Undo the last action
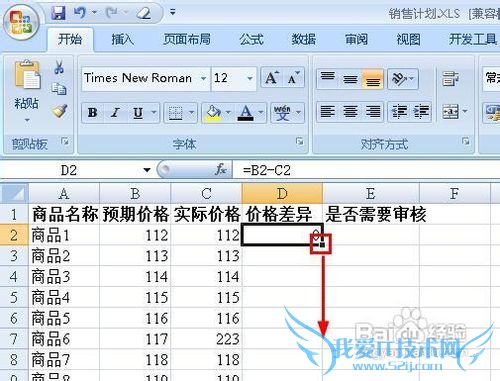This screenshot has height=381, width=500. pos(80,13)
